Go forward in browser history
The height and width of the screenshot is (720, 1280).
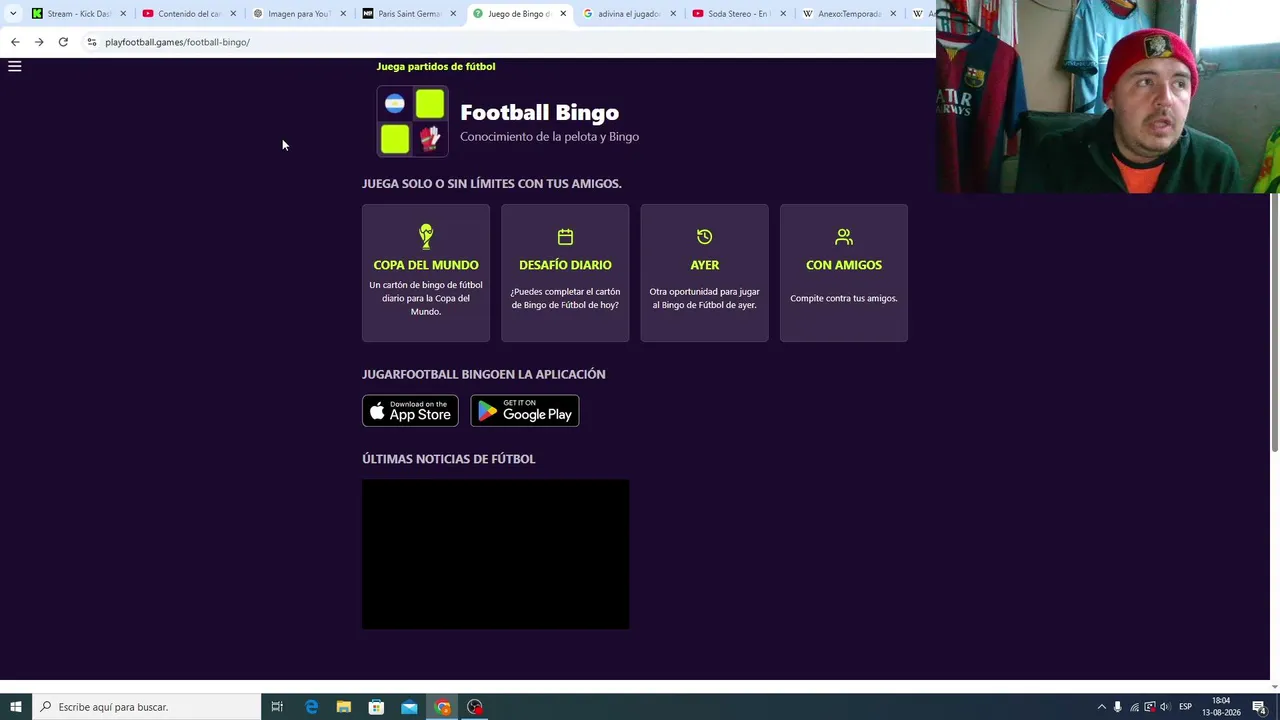point(39,42)
